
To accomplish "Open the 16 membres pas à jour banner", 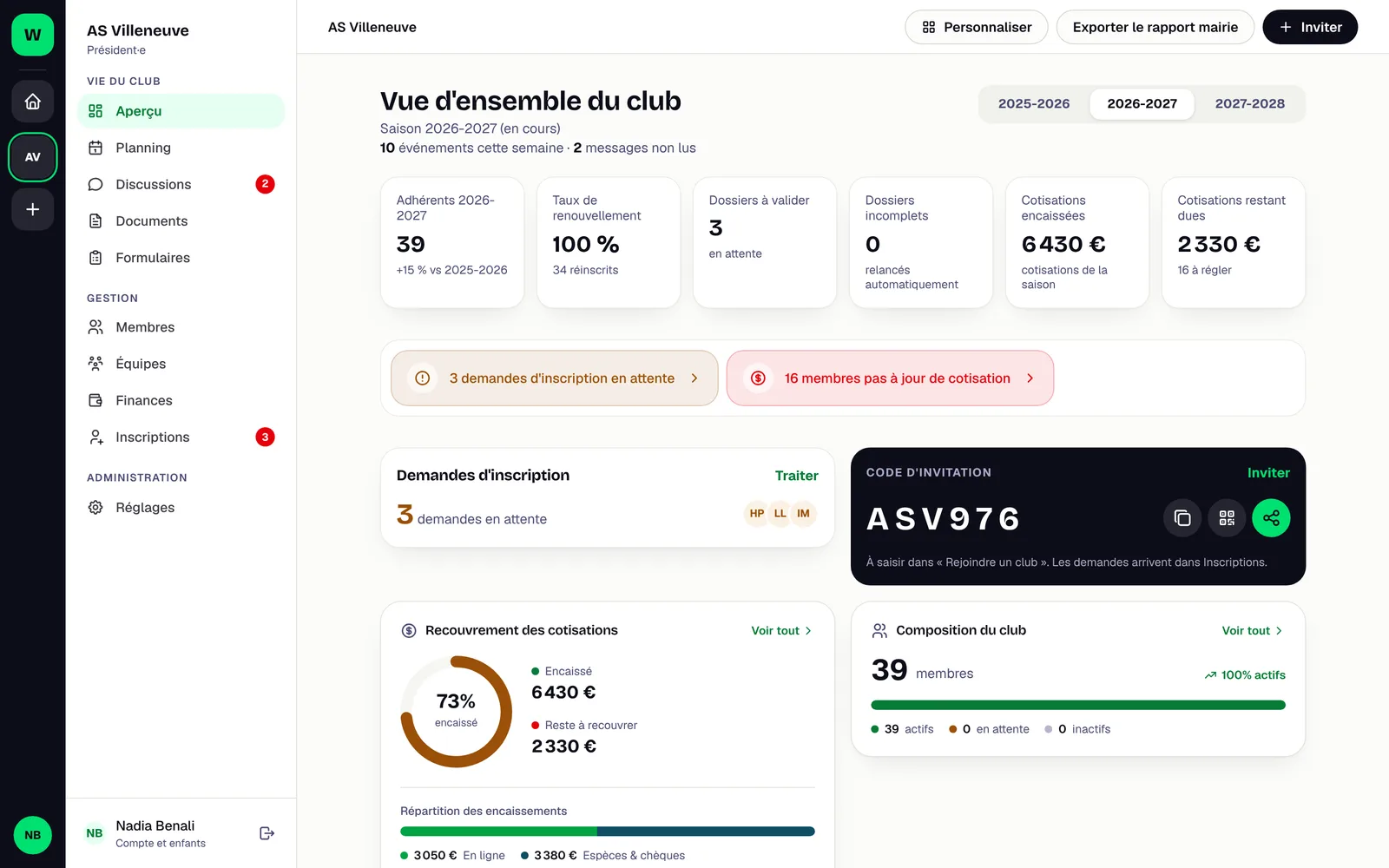I will 890,378.
